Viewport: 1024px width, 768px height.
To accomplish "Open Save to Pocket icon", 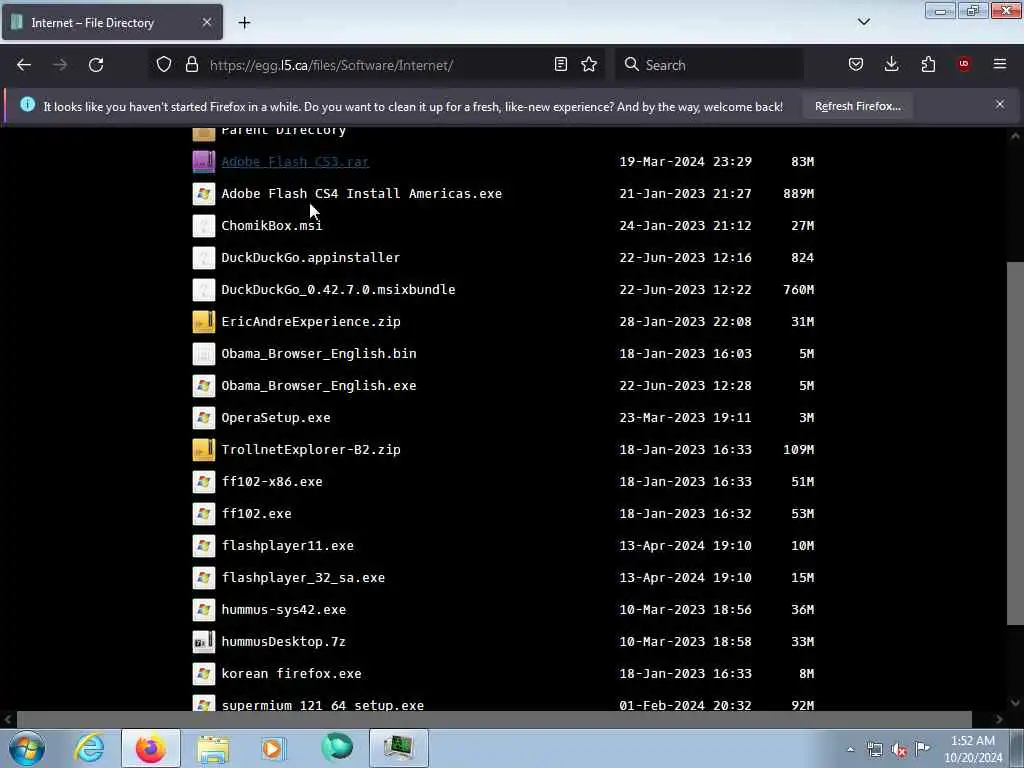I will (x=856, y=64).
